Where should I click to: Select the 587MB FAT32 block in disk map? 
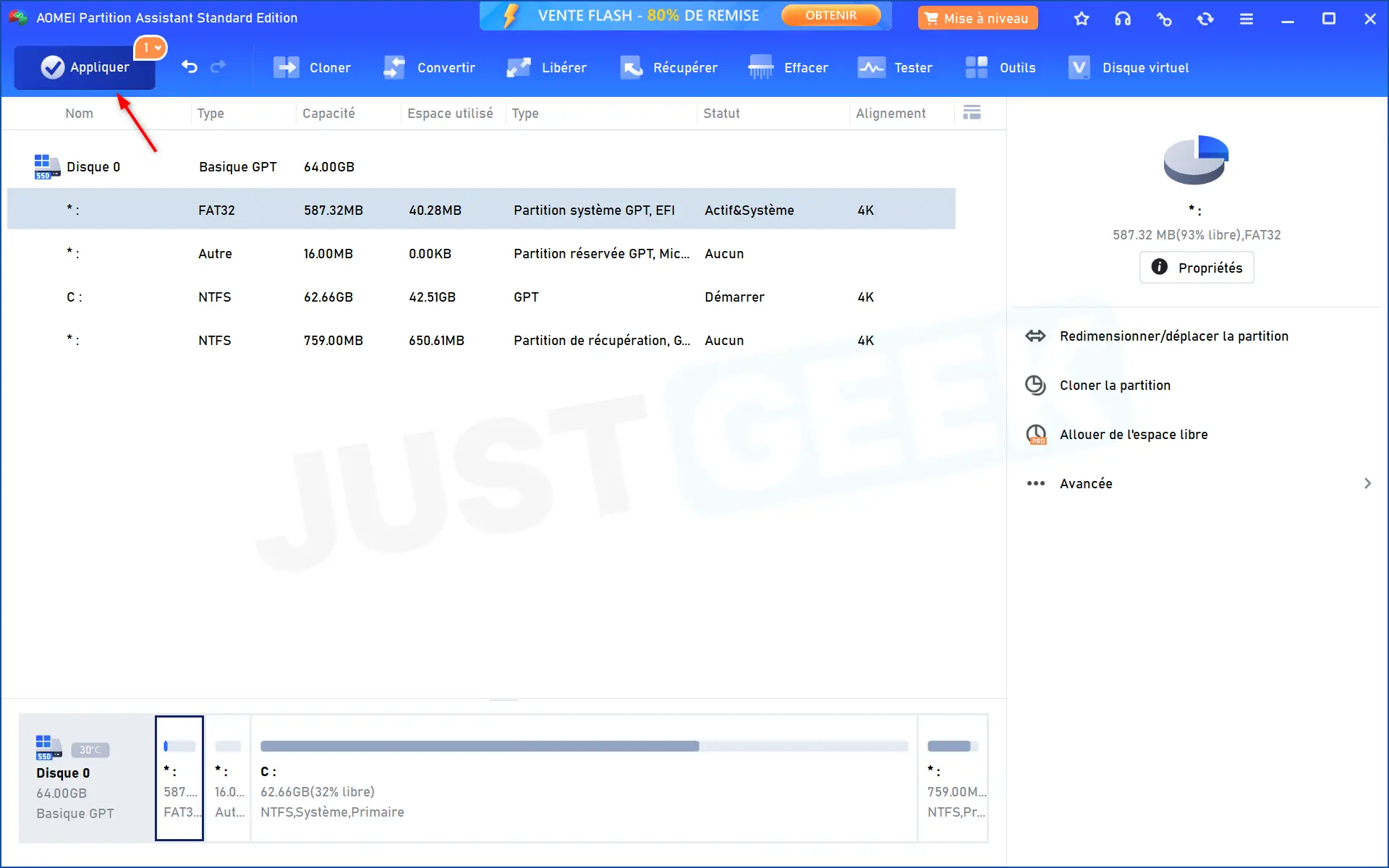pyautogui.click(x=179, y=778)
